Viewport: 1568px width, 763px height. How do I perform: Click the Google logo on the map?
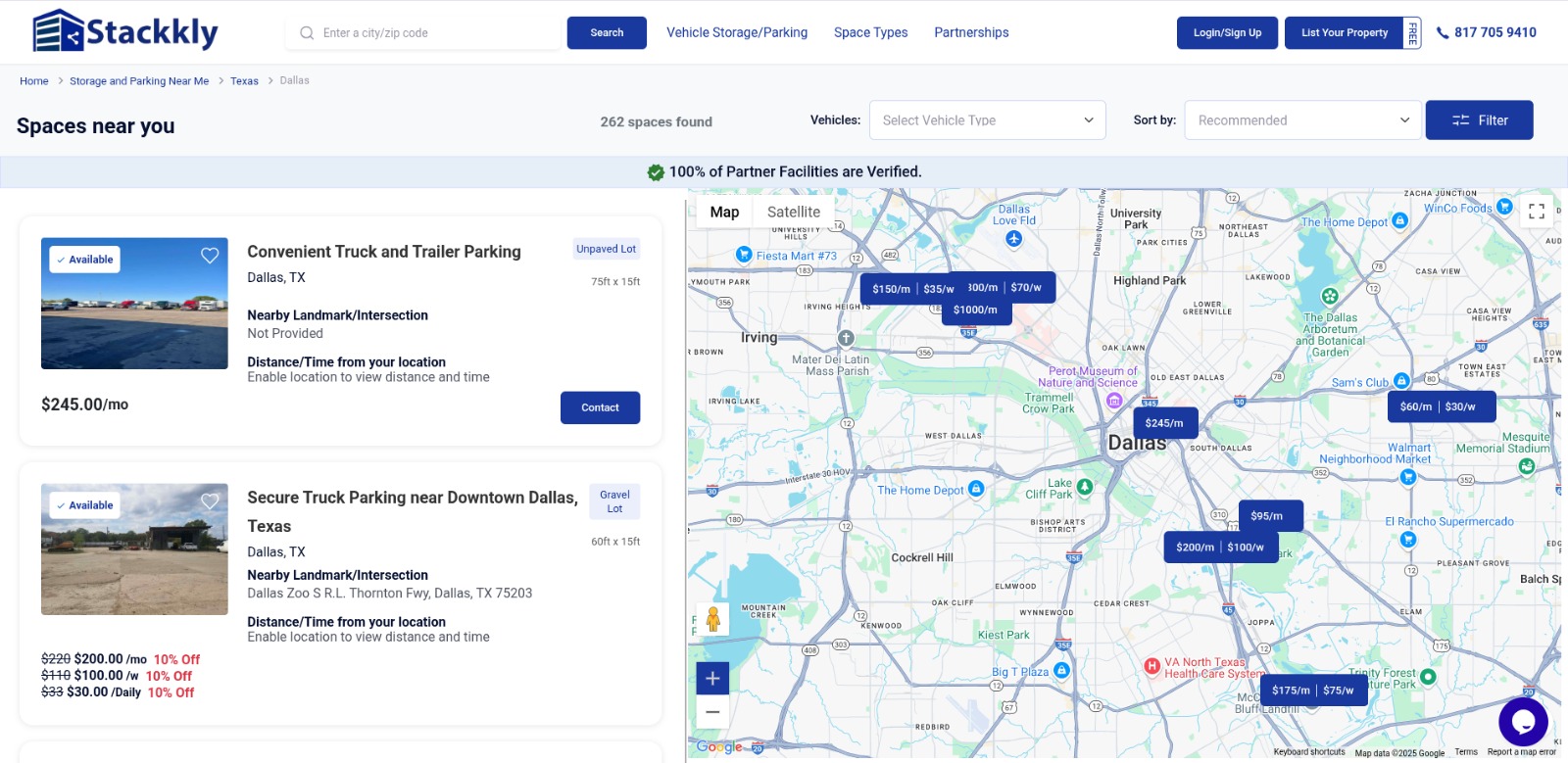pyautogui.click(x=719, y=747)
